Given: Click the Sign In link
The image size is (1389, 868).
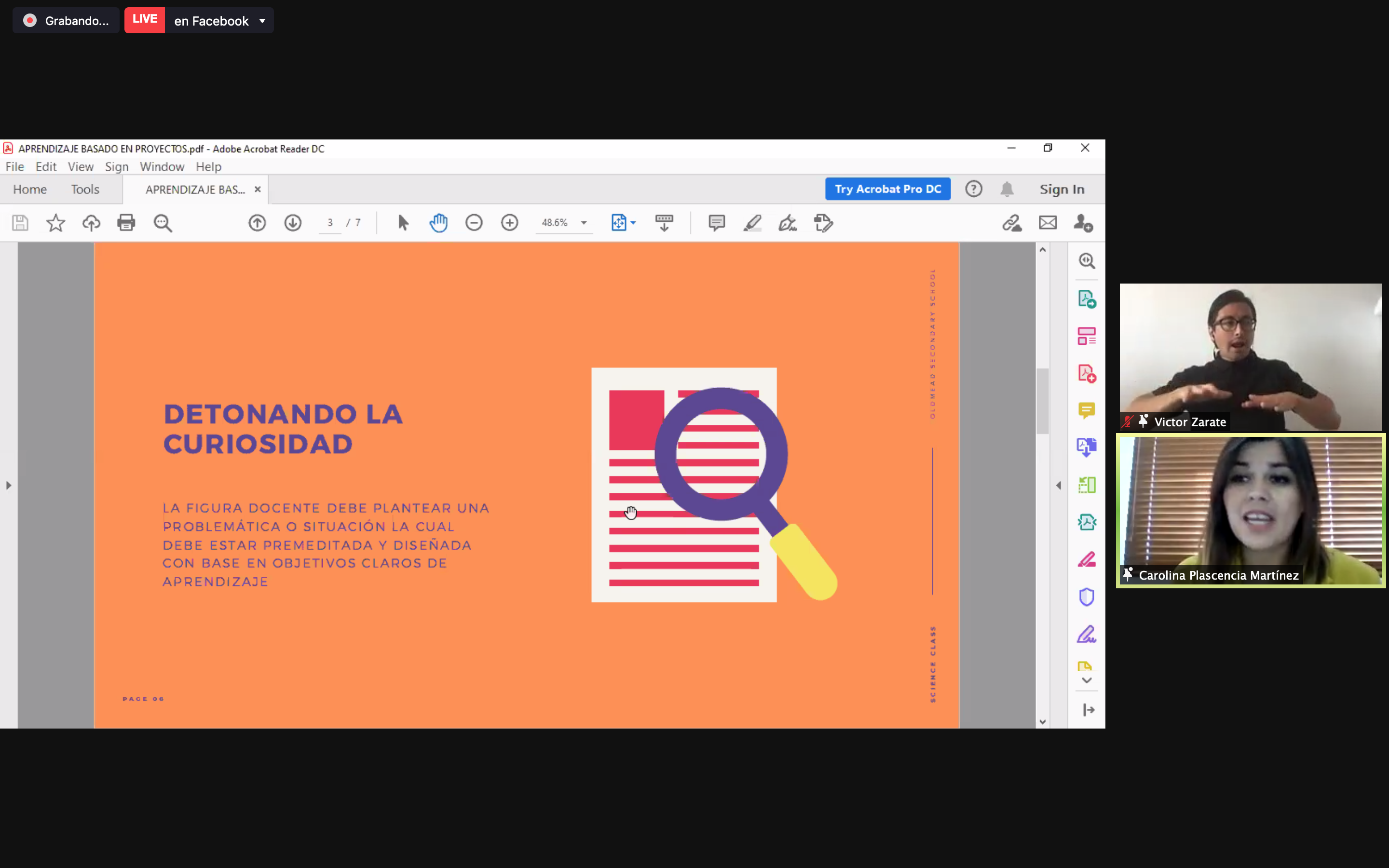Looking at the screenshot, I should pyautogui.click(x=1062, y=190).
